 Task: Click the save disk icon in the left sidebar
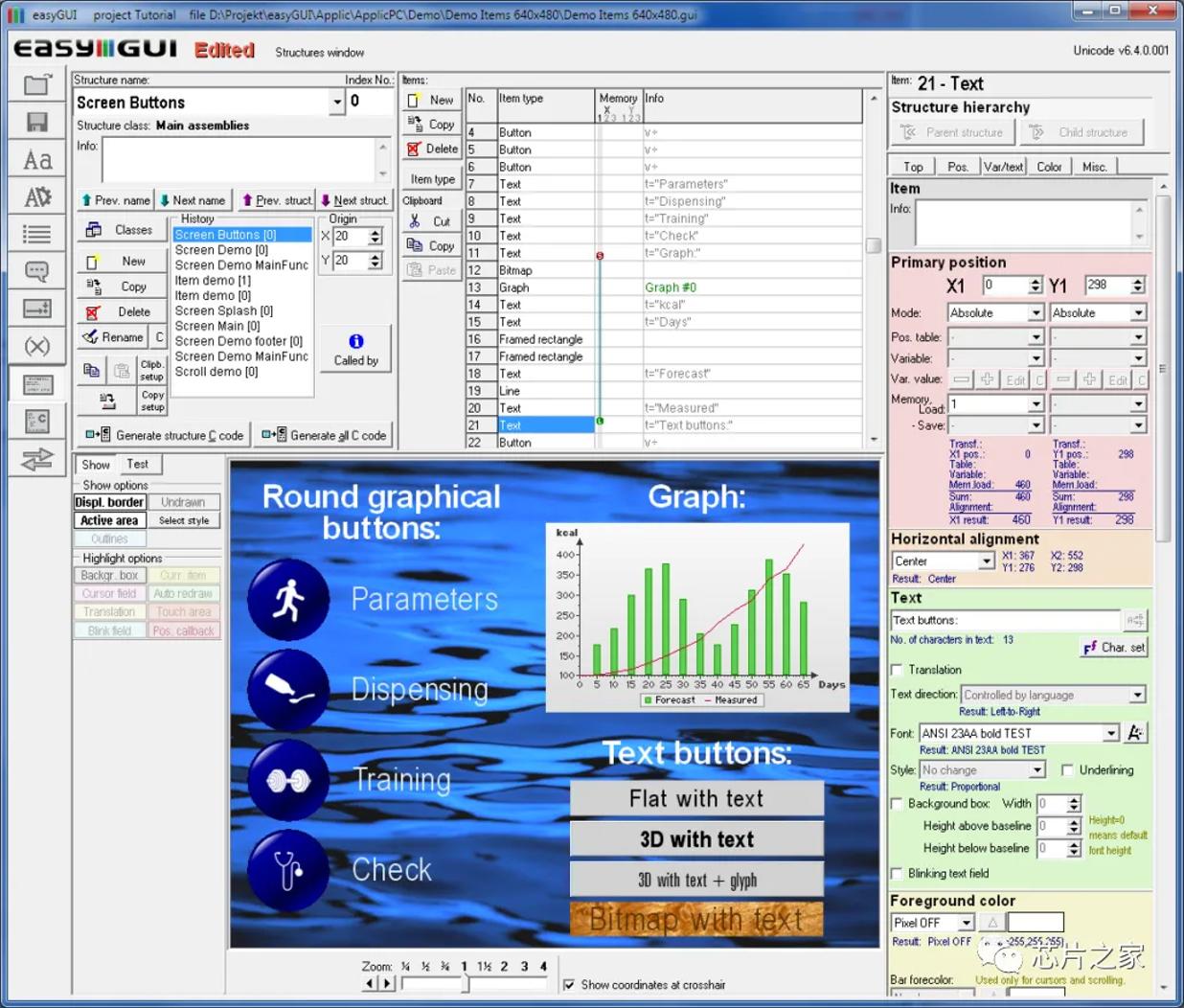tap(37, 123)
